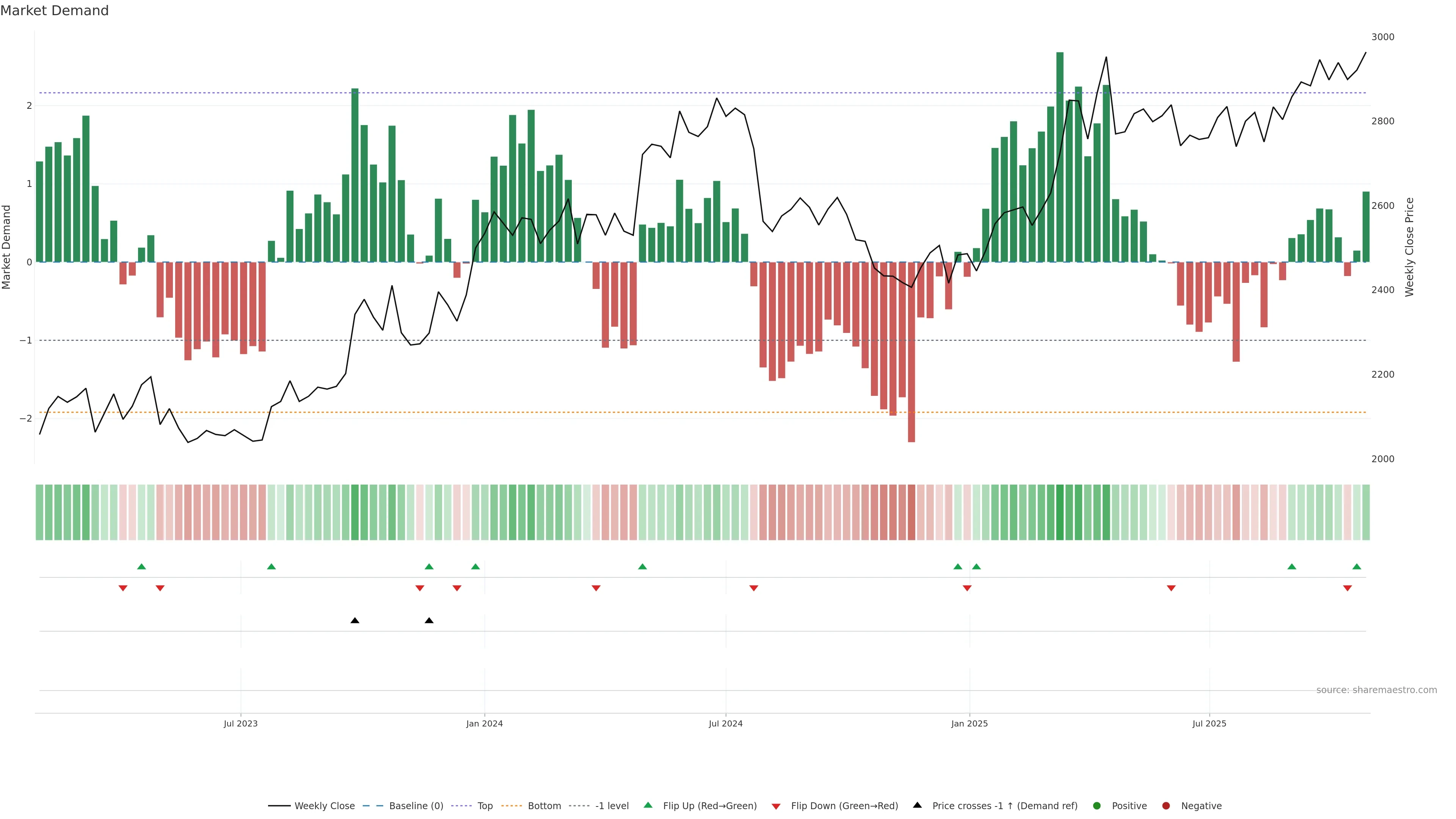Click the first green flip-up triangle marker
The width and height of the screenshot is (1456, 819).
142,567
